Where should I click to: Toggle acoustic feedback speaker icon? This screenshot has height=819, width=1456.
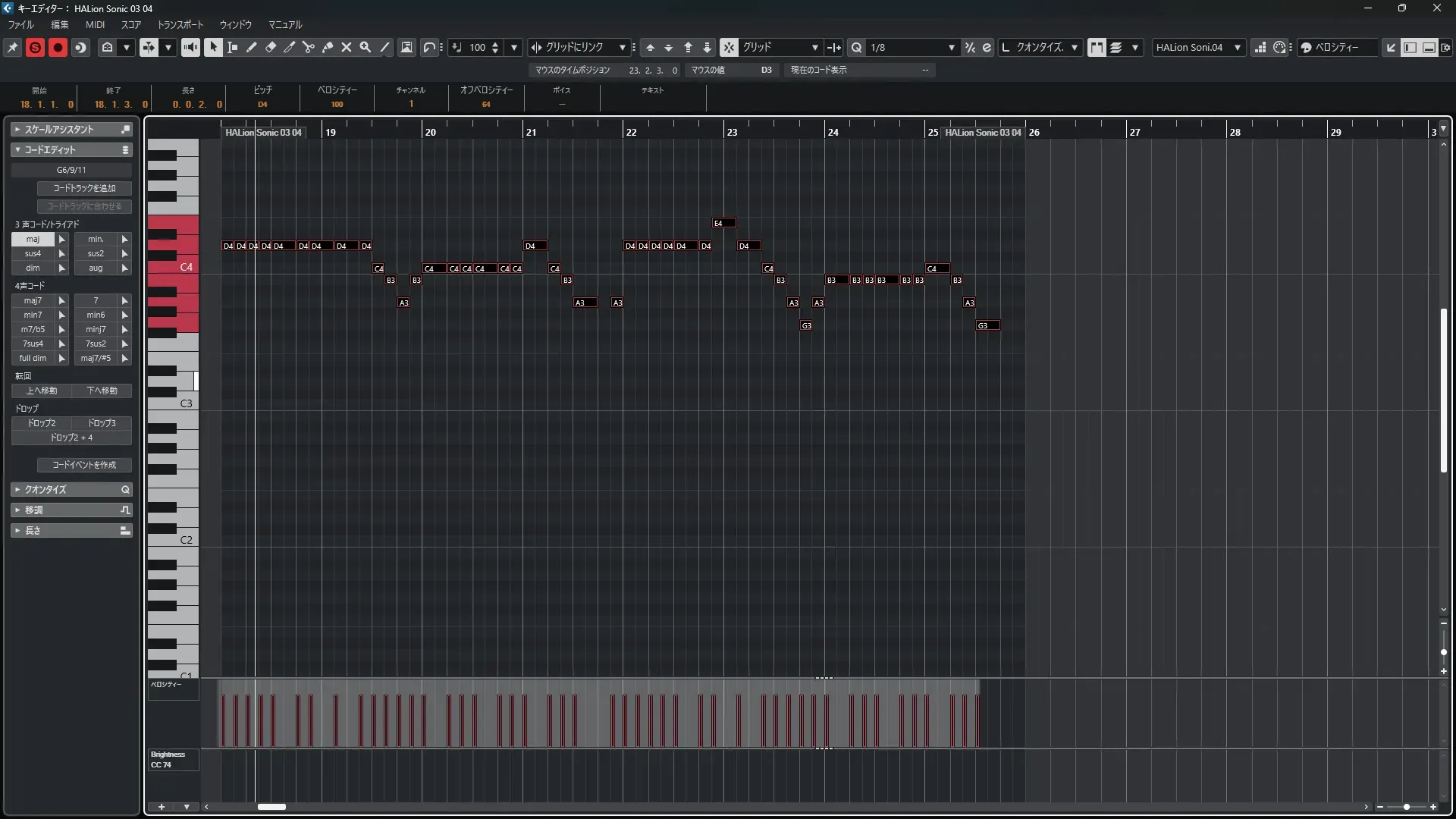click(190, 47)
